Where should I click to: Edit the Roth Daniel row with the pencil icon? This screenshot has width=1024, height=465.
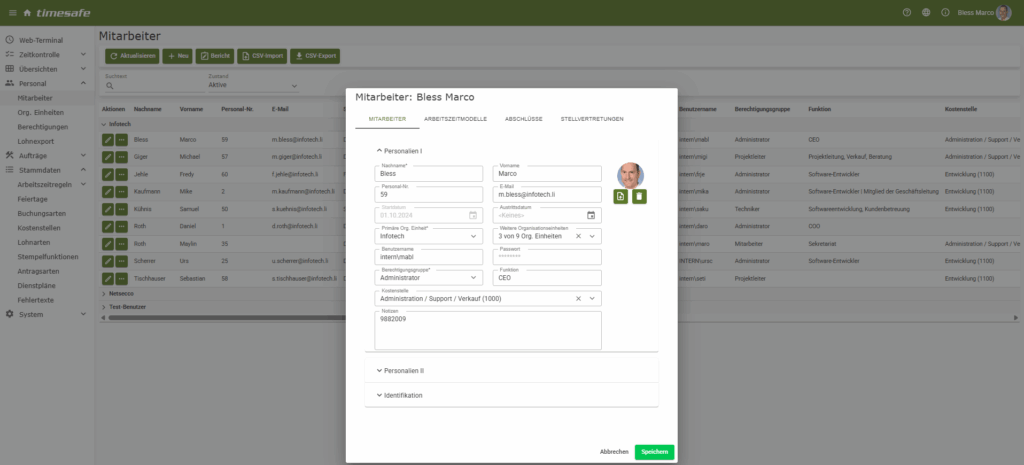108,227
